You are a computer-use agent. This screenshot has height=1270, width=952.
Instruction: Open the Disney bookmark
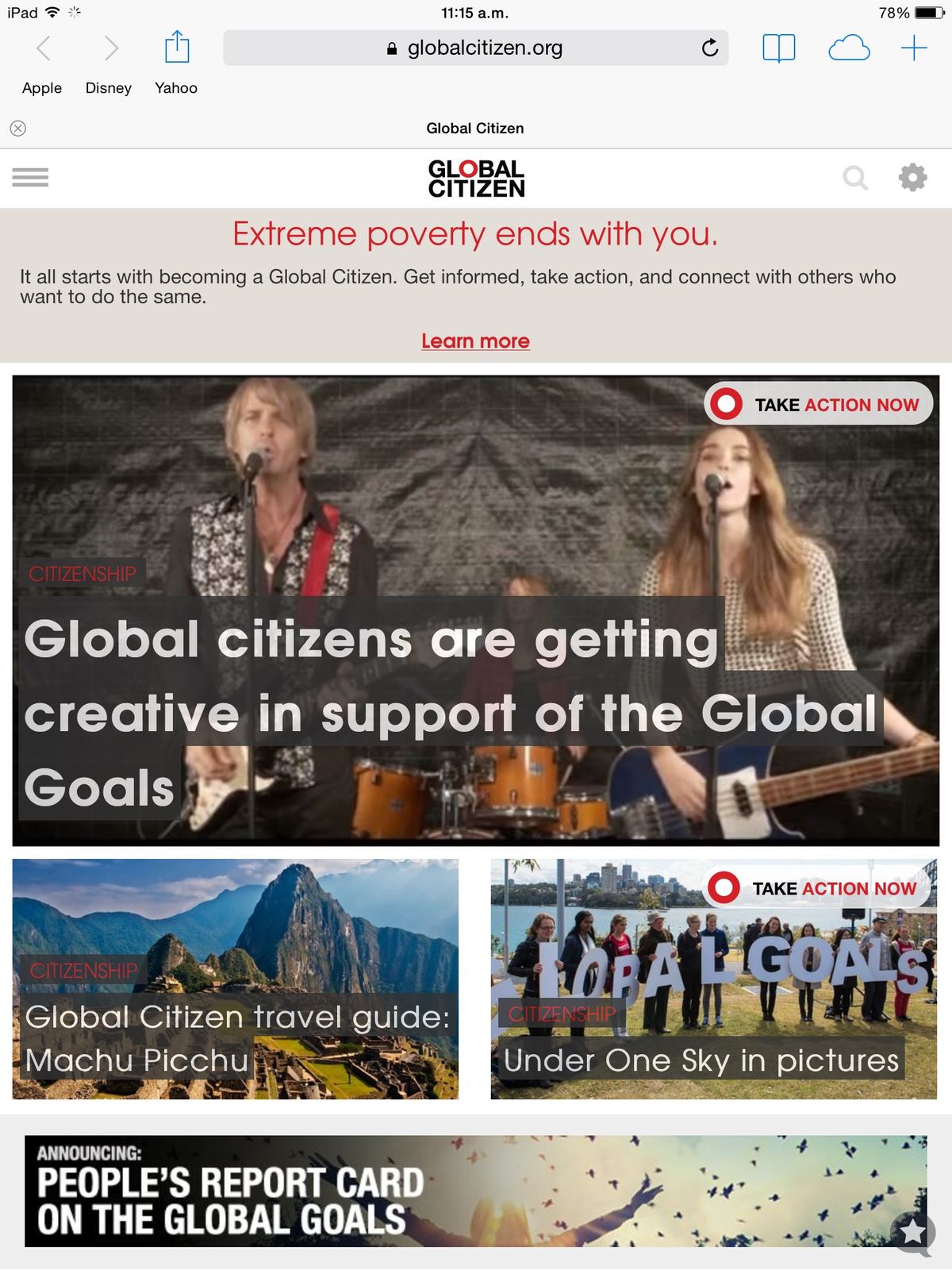click(x=109, y=88)
